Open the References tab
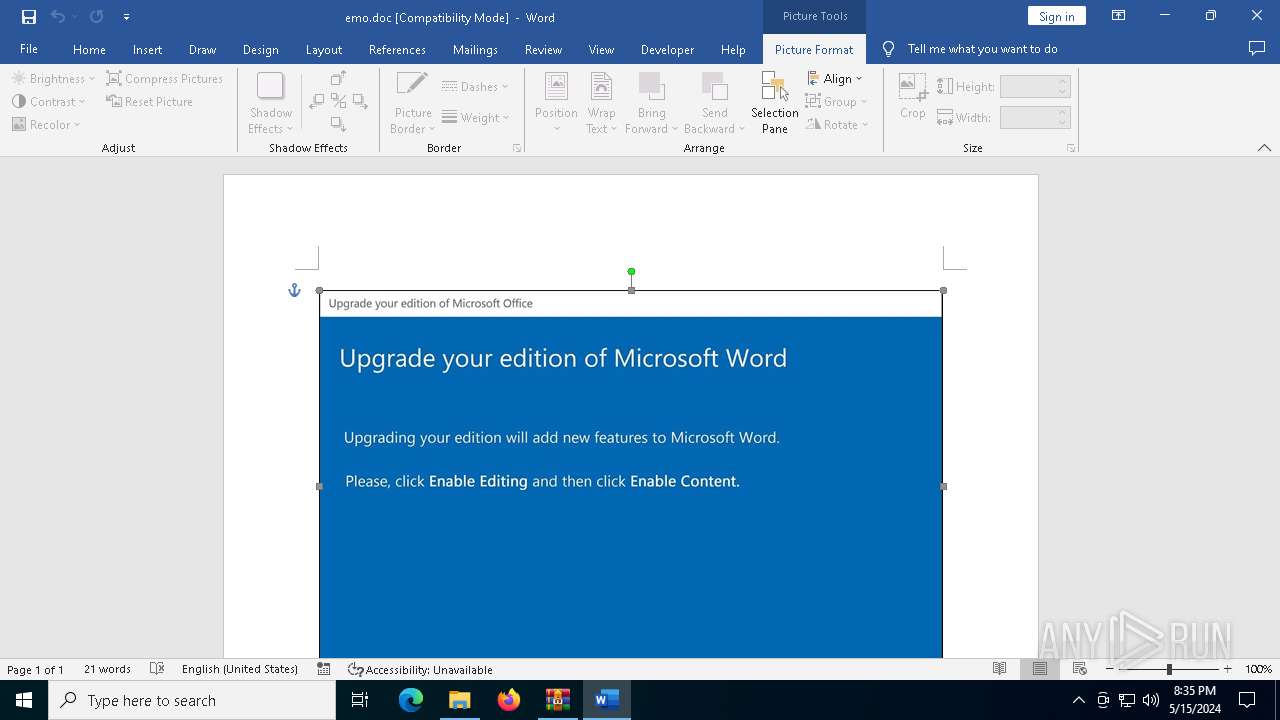Screen dimensions: 1280x720 [397, 49]
